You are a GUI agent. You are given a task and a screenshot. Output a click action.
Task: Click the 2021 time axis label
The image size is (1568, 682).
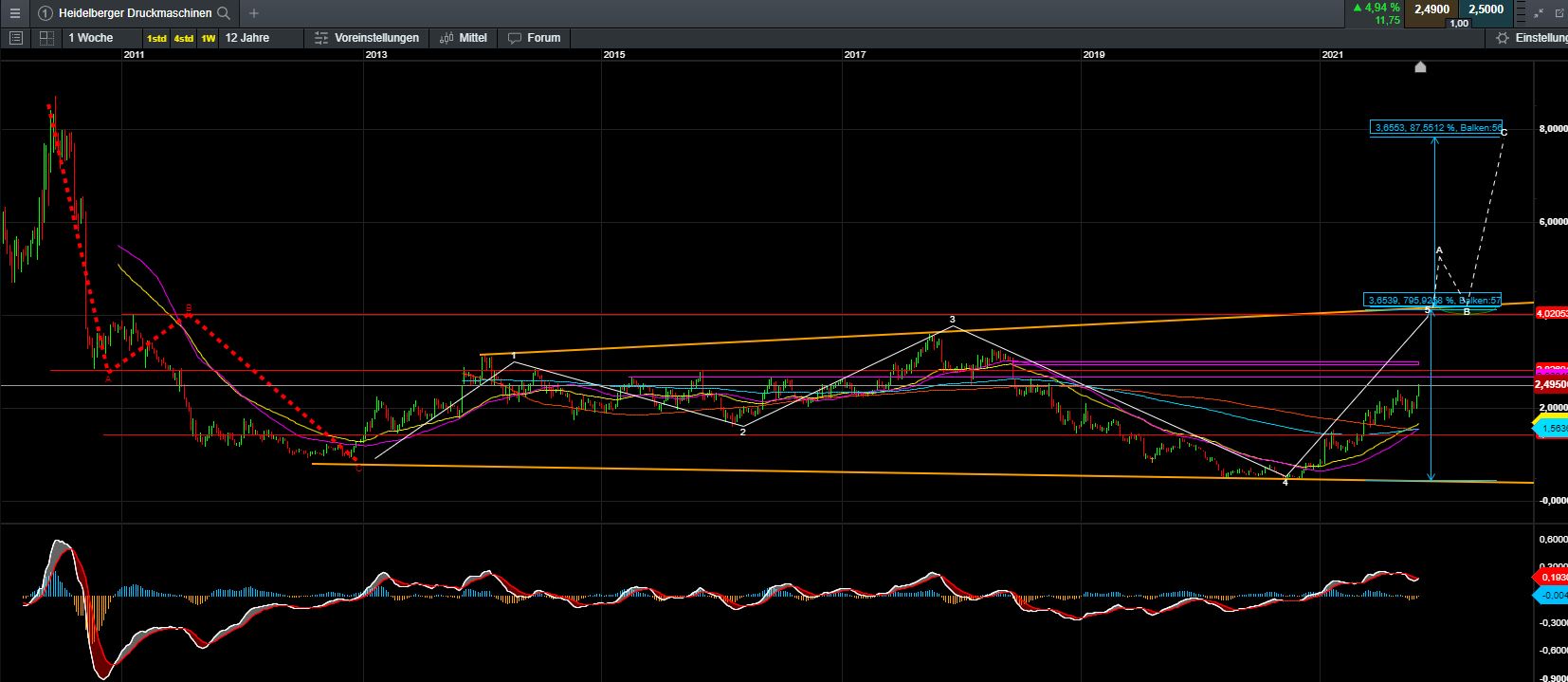click(1332, 55)
